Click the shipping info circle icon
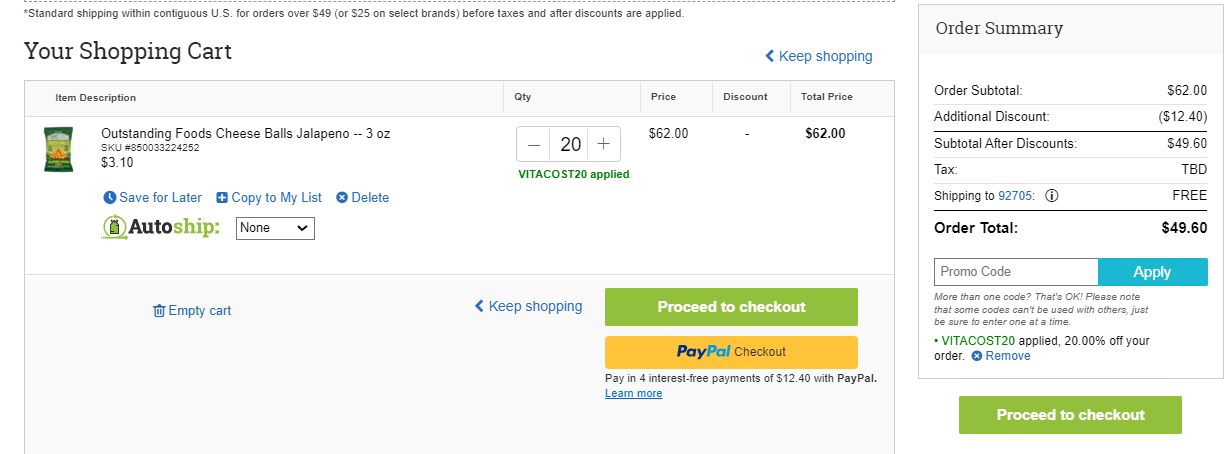 [1052, 196]
